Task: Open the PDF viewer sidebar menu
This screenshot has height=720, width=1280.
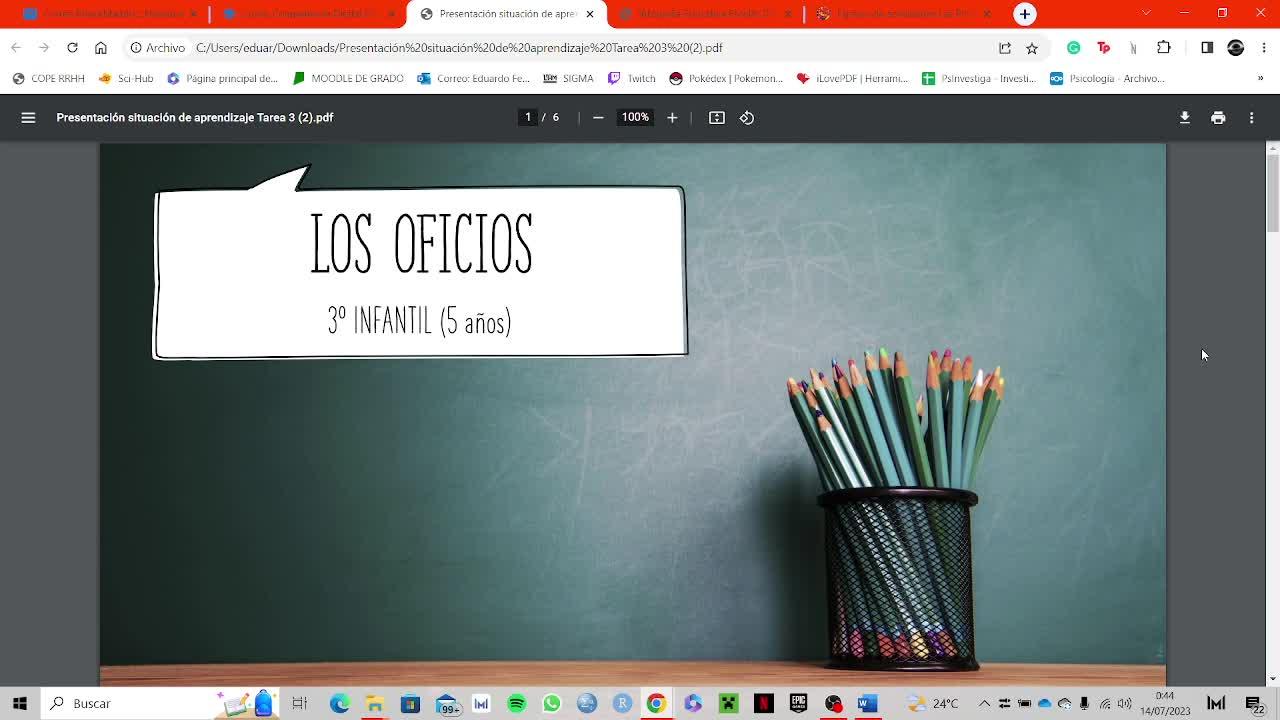Action: [x=28, y=118]
